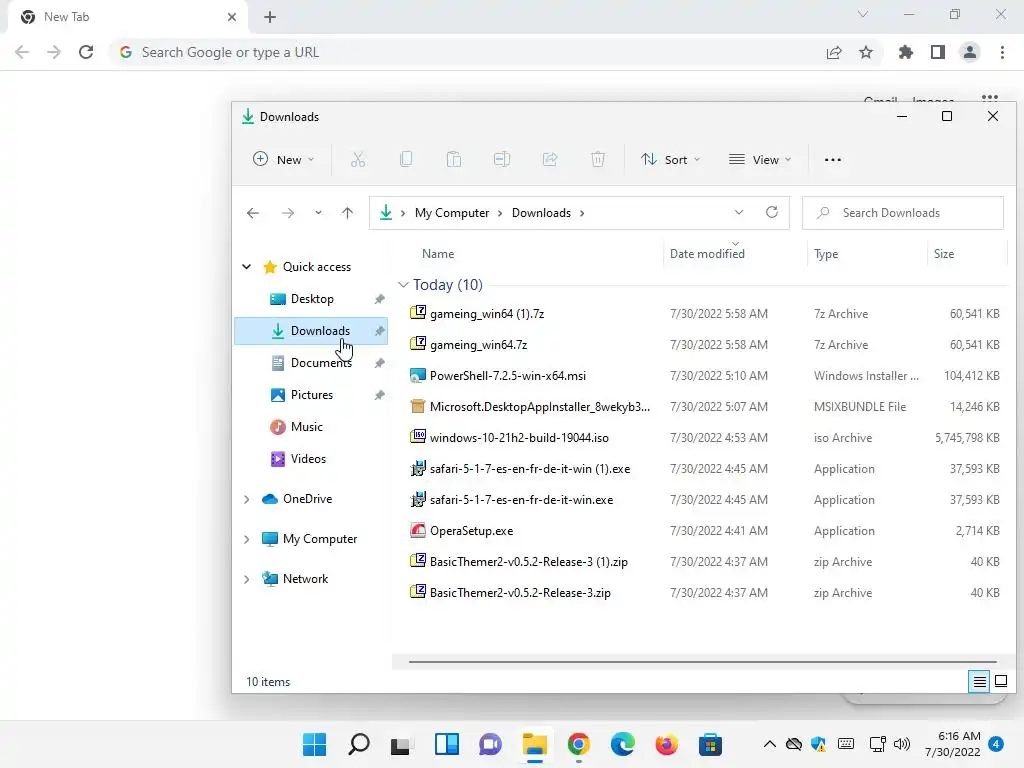The height and width of the screenshot is (768, 1024).
Task: Show hidden system tray icons
Action: click(x=770, y=744)
